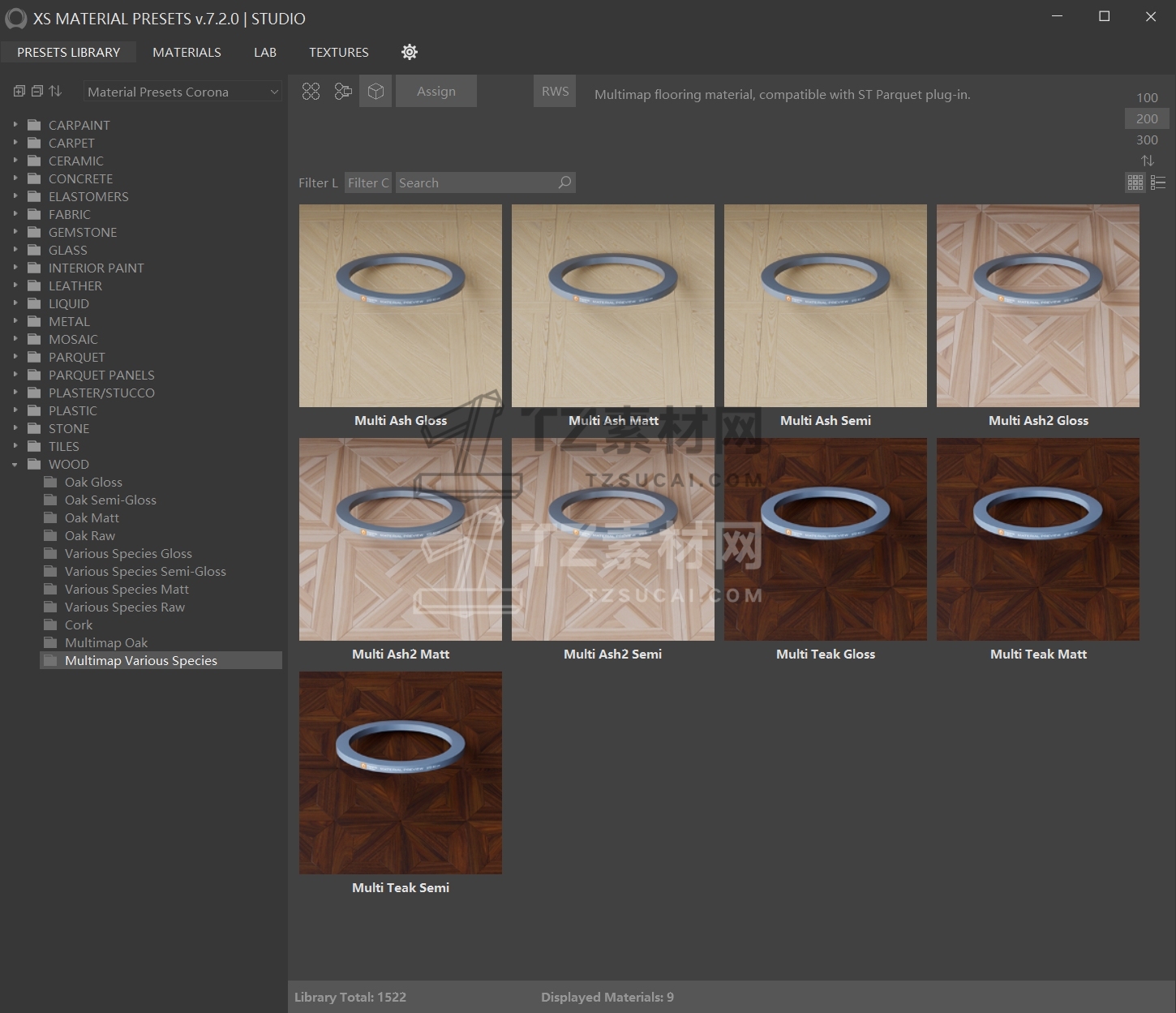This screenshot has height=1013, width=1176.
Task: Click the node-graph icon beside Assign
Action: 343,92
